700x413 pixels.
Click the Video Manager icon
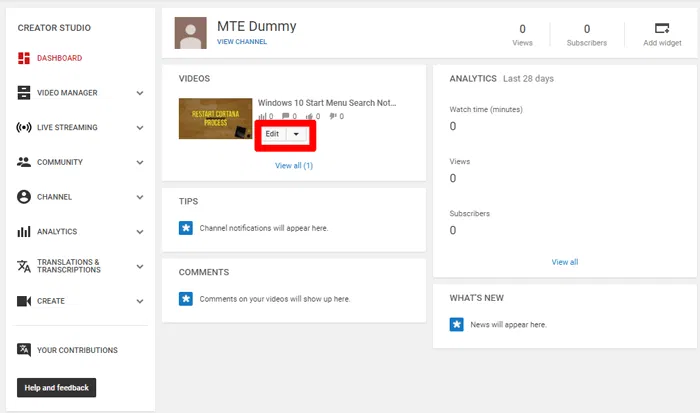coord(24,92)
